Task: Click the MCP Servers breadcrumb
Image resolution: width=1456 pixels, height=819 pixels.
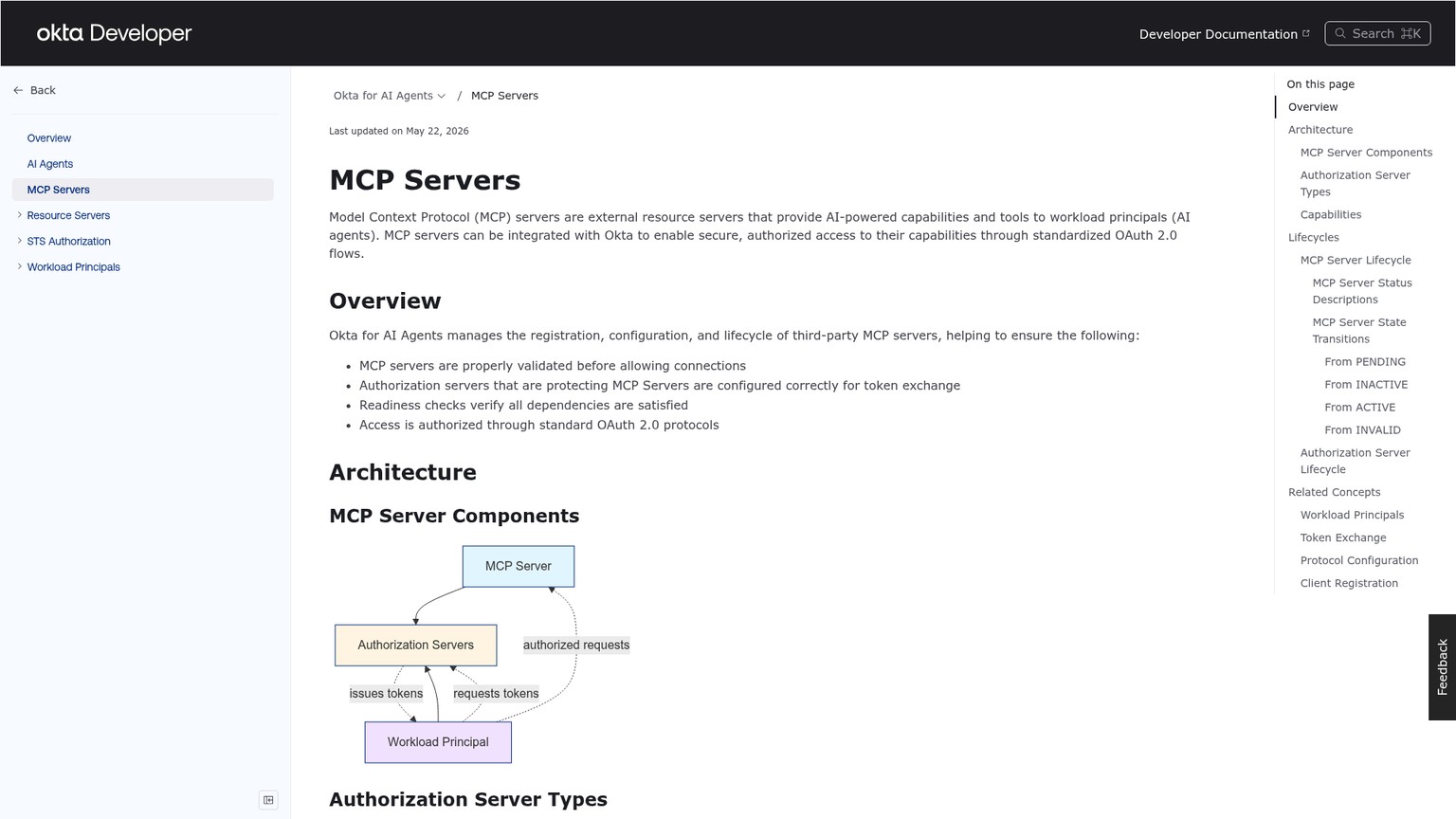Action: tap(504, 96)
